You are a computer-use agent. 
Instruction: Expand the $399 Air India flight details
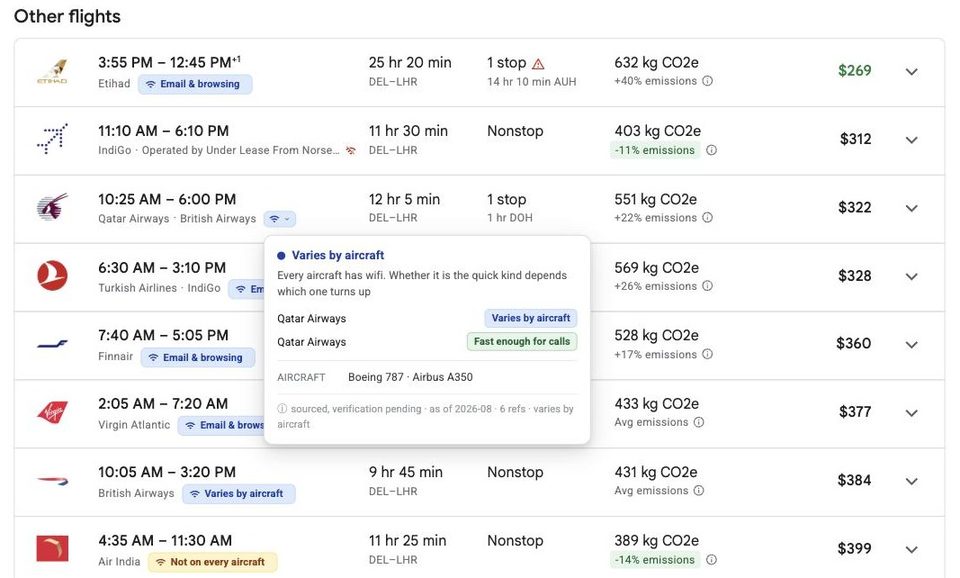tap(912, 550)
